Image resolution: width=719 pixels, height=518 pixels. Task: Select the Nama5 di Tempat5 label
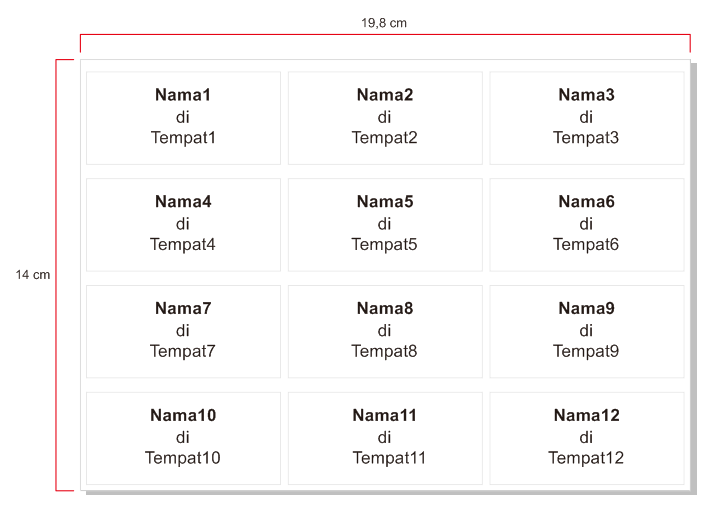385,225
